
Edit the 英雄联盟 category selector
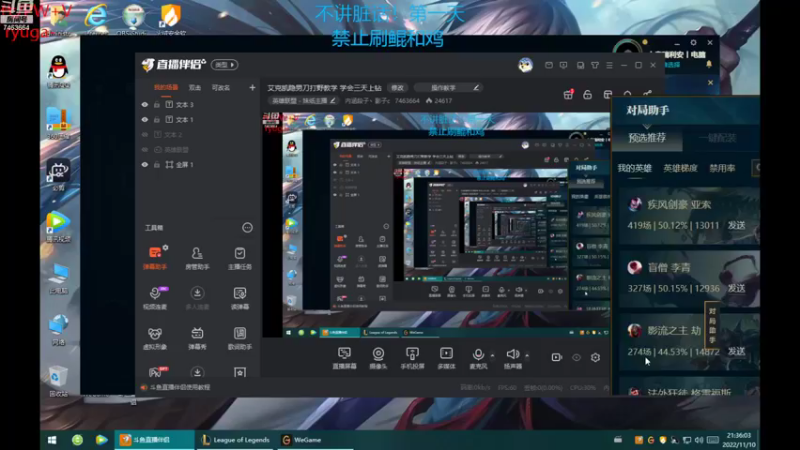click(303, 101)
